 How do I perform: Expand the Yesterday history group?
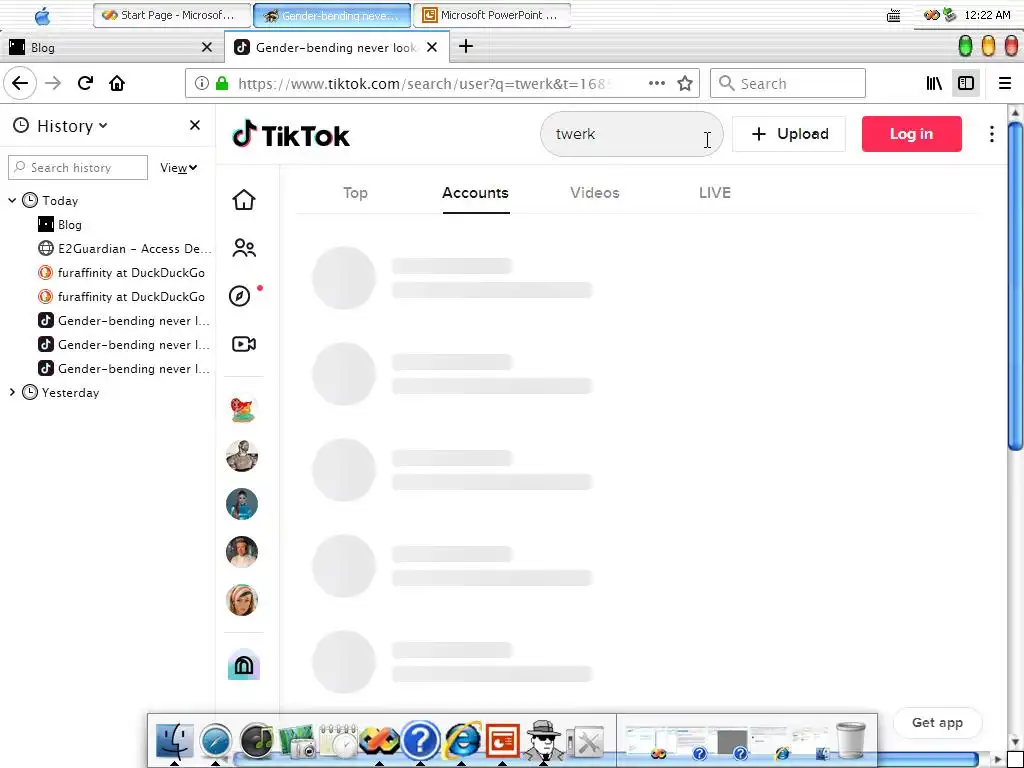12,392
